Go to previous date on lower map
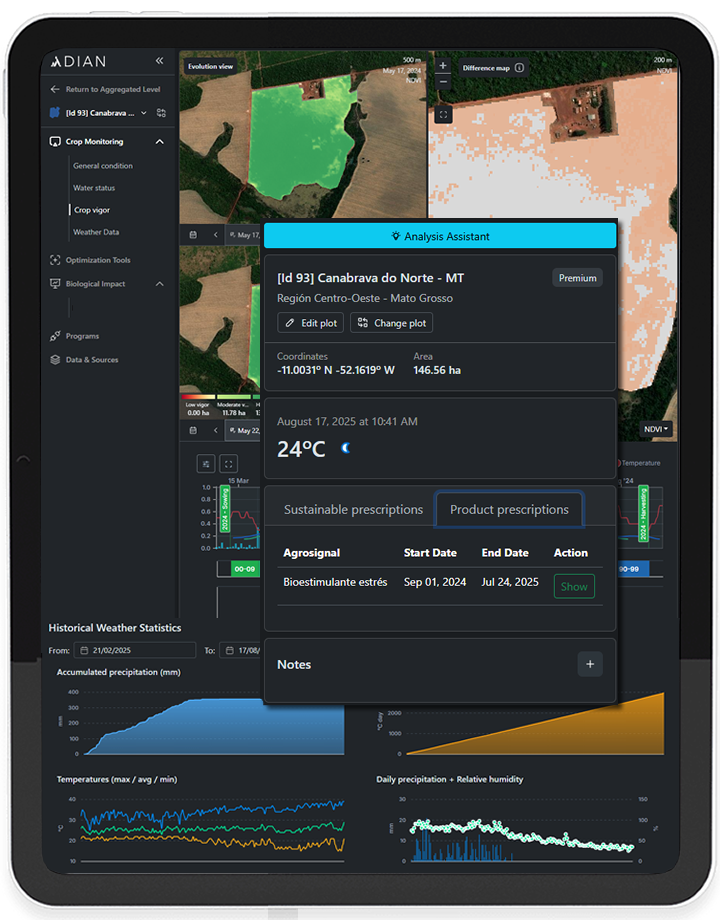This screenshot has width=720, height=920. tap(215, 430)
